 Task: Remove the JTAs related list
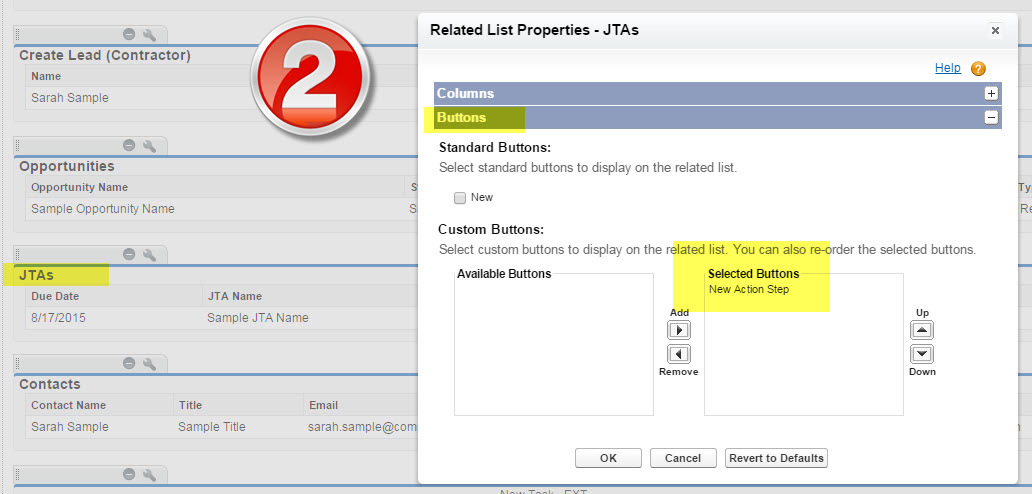click(129, 254)
